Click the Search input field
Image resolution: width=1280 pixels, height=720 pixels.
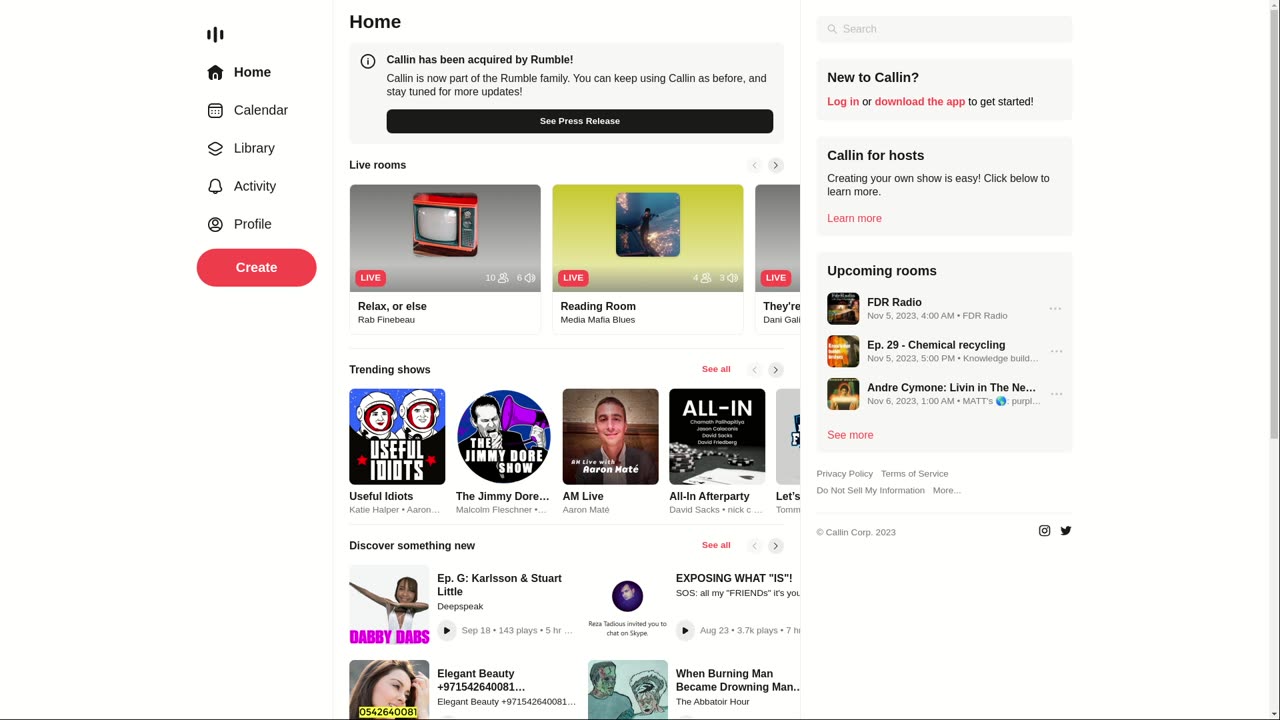944,29
